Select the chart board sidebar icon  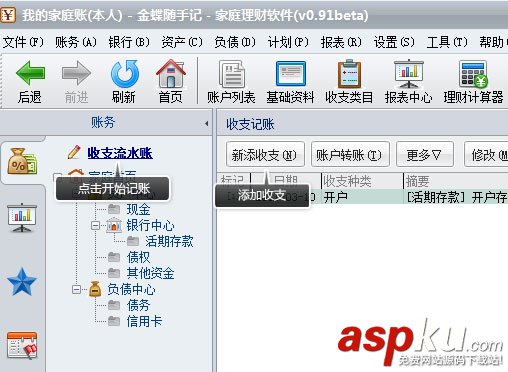22,218
